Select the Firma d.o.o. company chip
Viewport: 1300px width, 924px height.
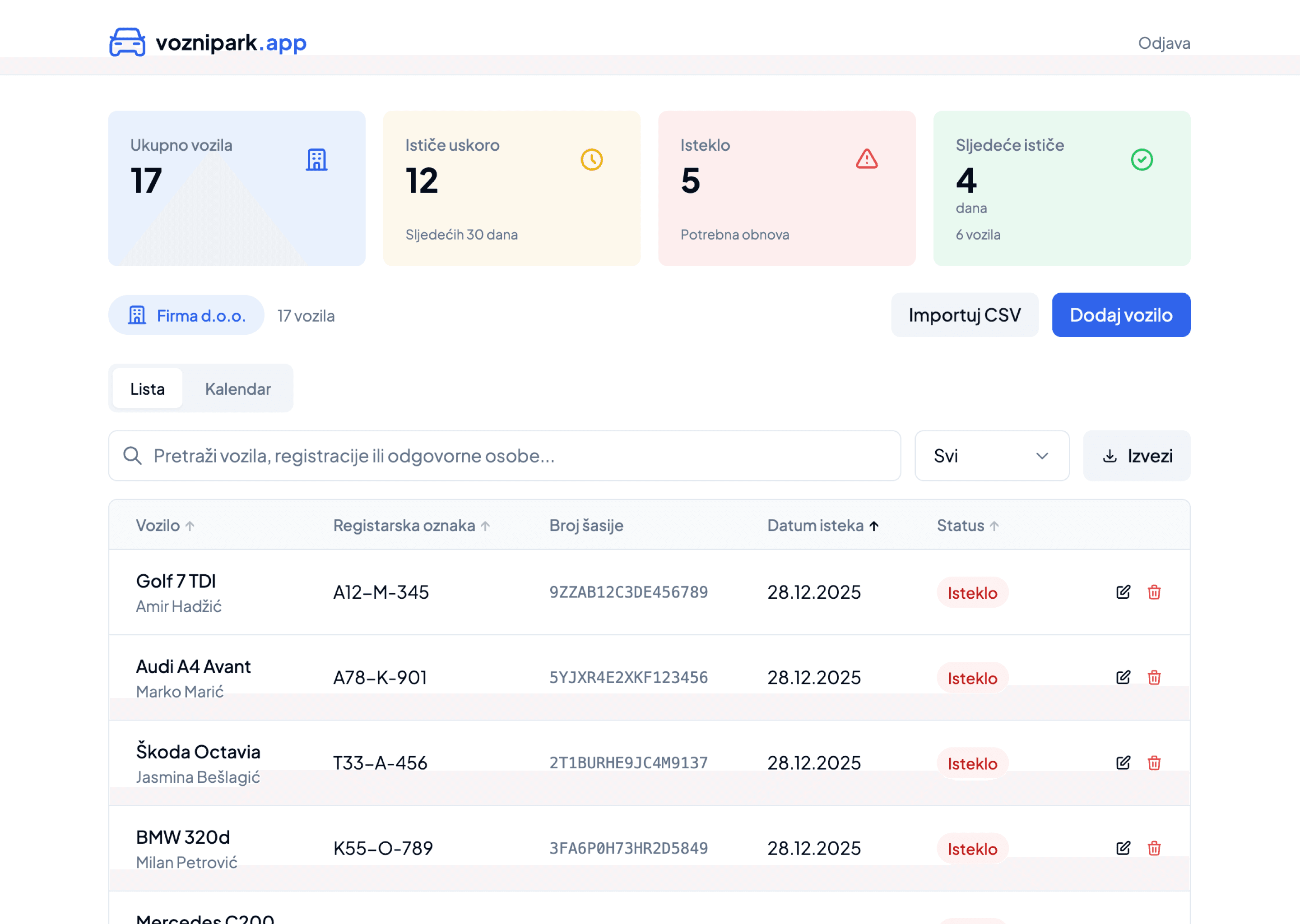coord(186,315)
